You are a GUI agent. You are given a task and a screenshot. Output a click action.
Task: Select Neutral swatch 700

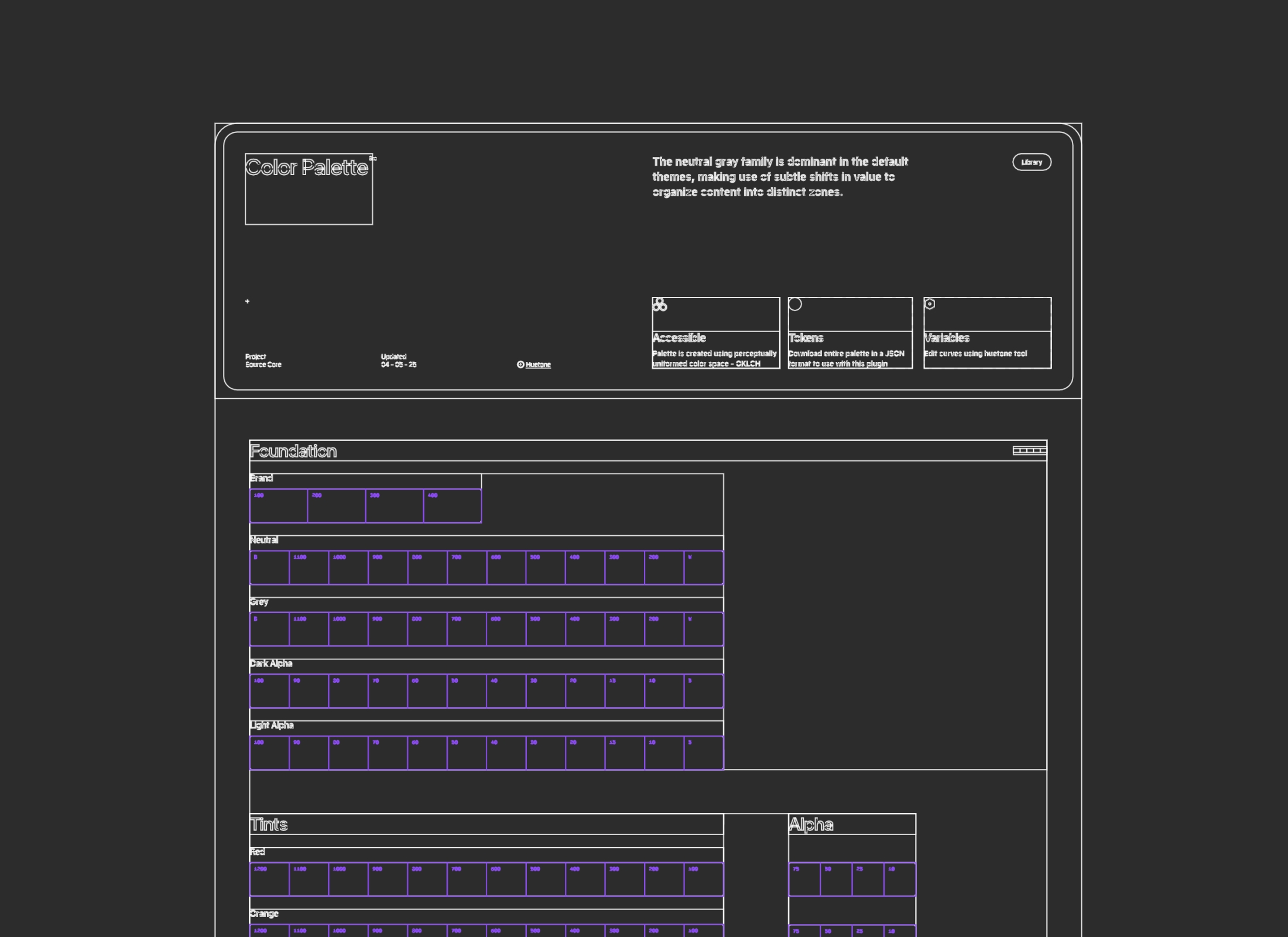[467, 567]
